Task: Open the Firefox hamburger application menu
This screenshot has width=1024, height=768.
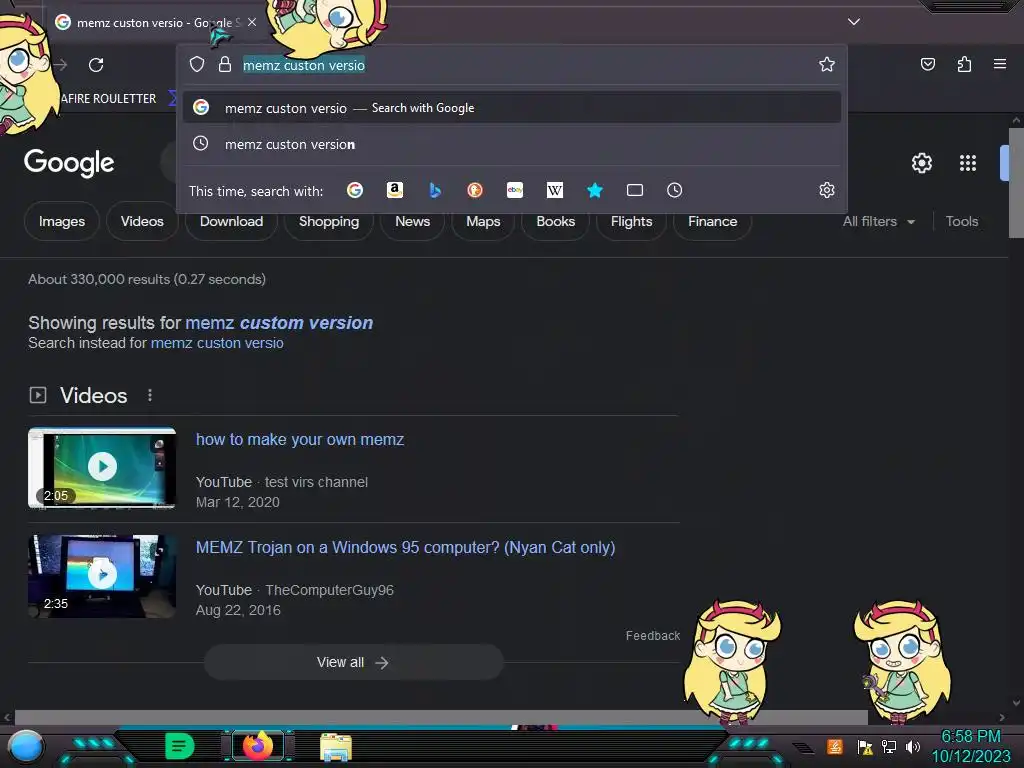Action: tap(999, 64)
